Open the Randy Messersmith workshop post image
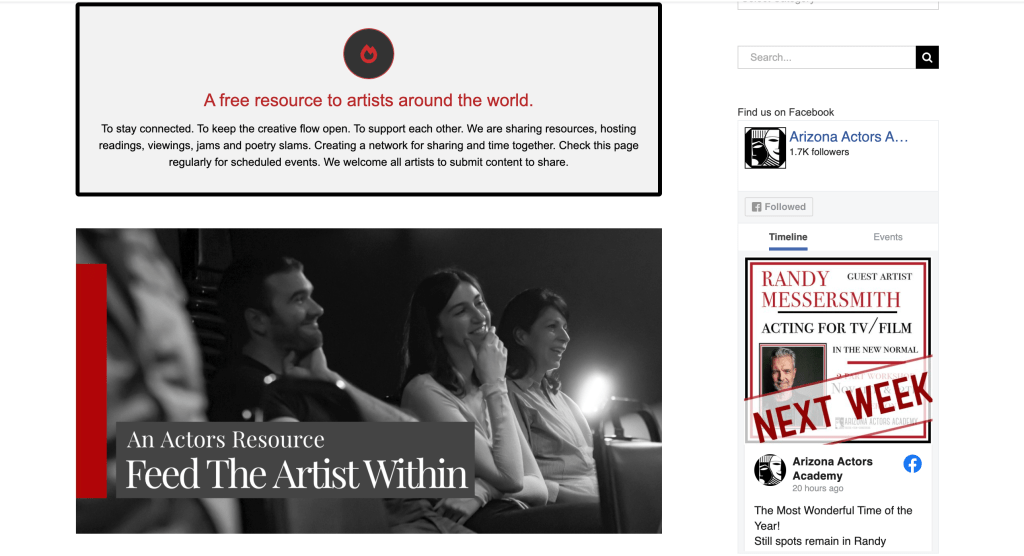Screen dimensions: 1024x556 837,350
